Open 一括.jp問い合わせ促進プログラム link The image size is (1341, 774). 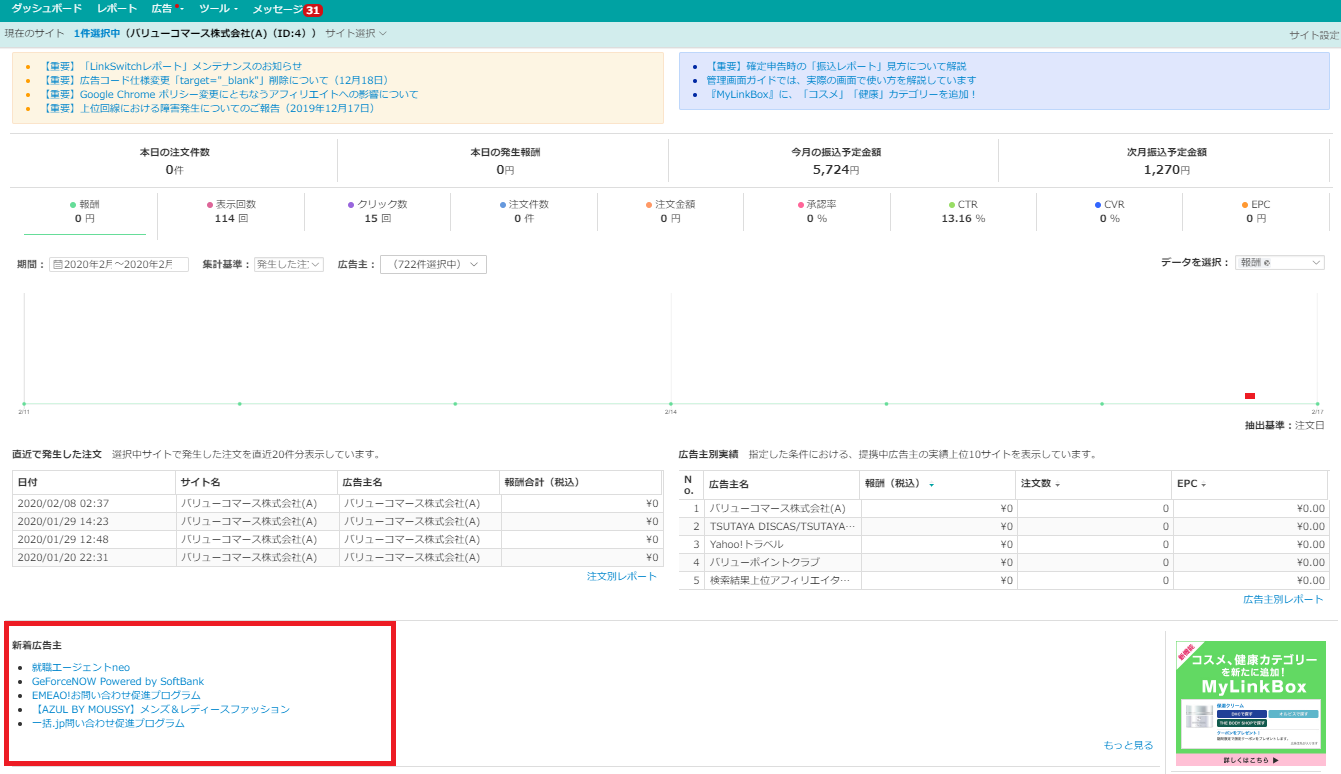(108, 724)
